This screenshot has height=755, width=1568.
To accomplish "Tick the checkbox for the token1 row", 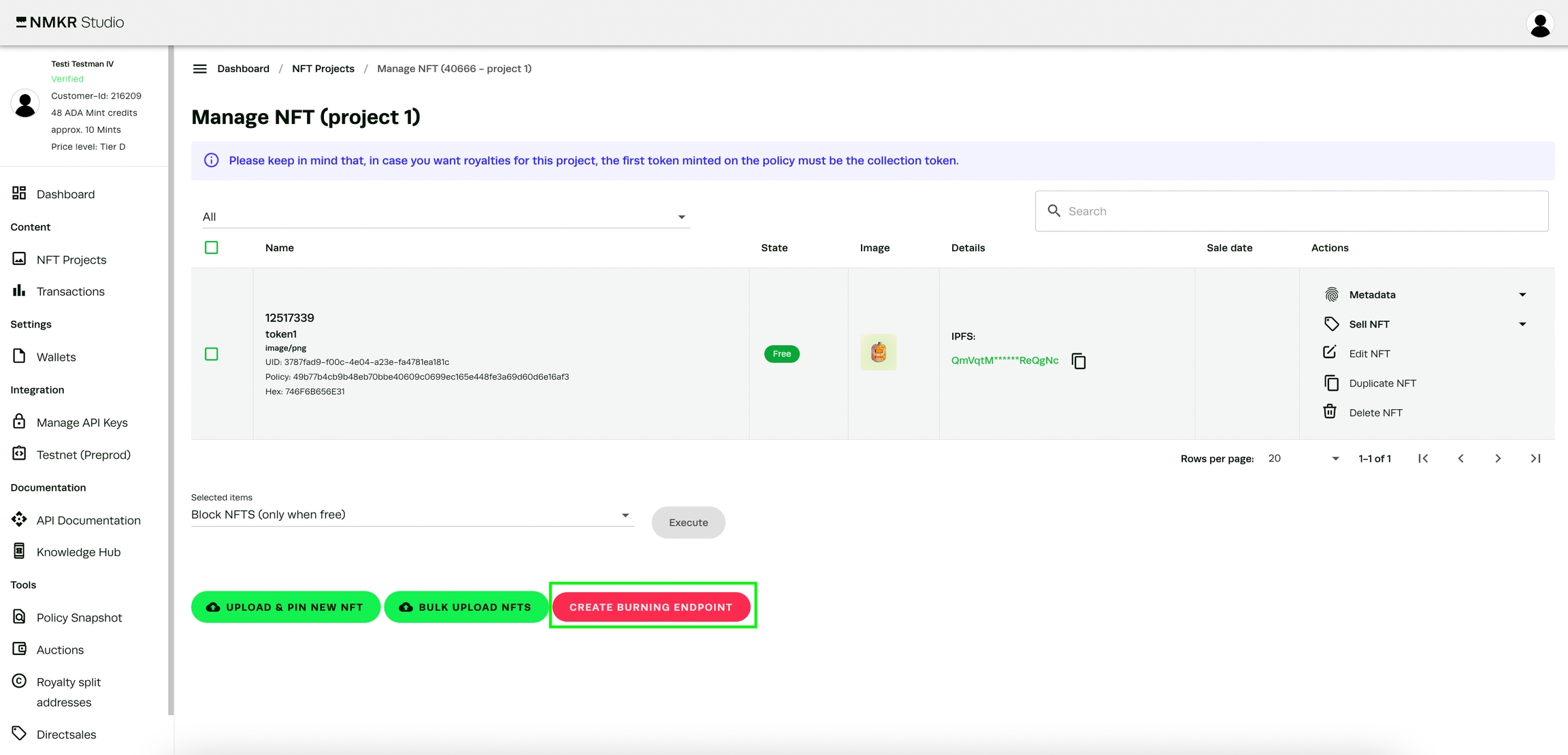I will click(x=212, y=354).
